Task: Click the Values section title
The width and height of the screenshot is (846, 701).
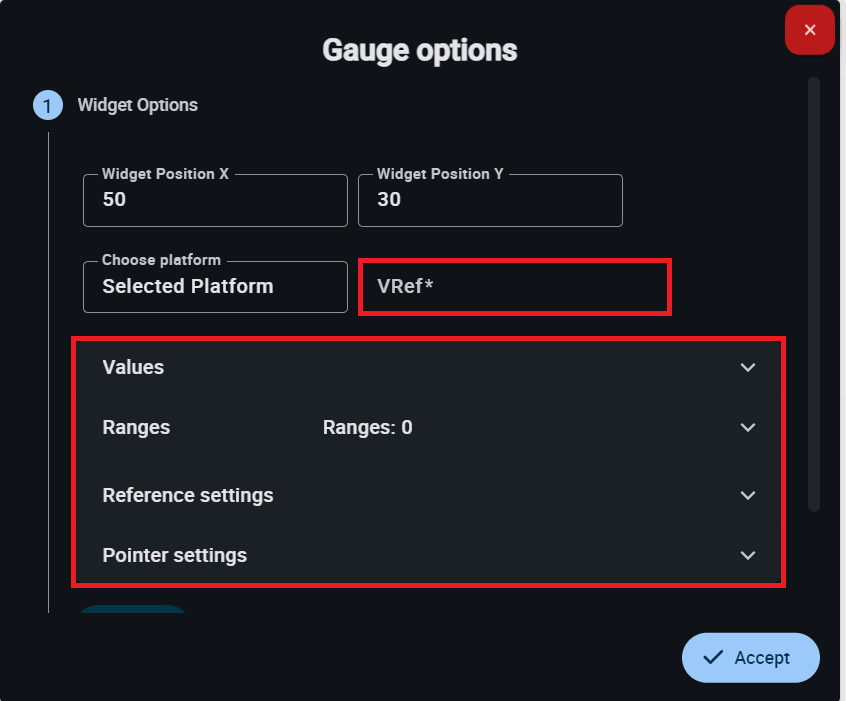Action: (133, 367)
